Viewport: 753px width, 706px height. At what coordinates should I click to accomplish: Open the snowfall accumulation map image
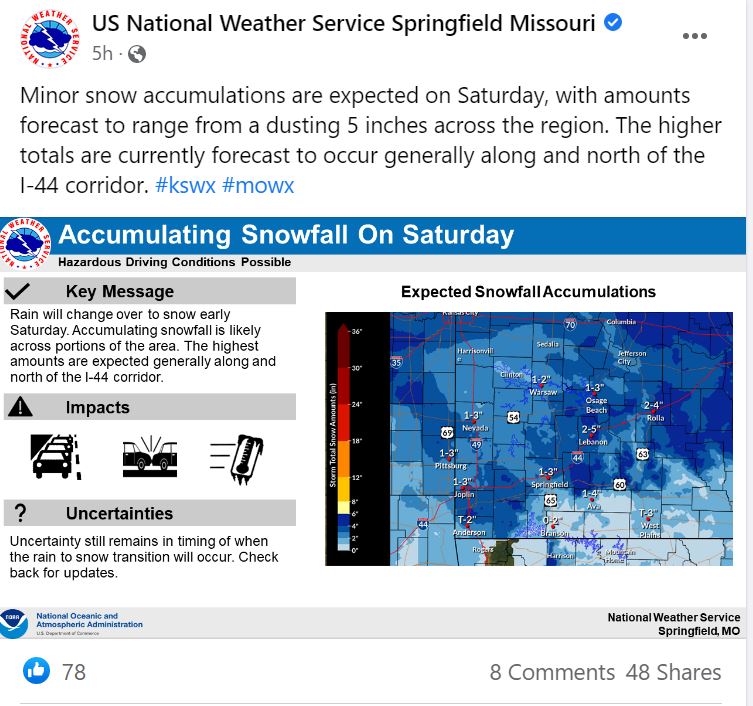tap(561, 439)
